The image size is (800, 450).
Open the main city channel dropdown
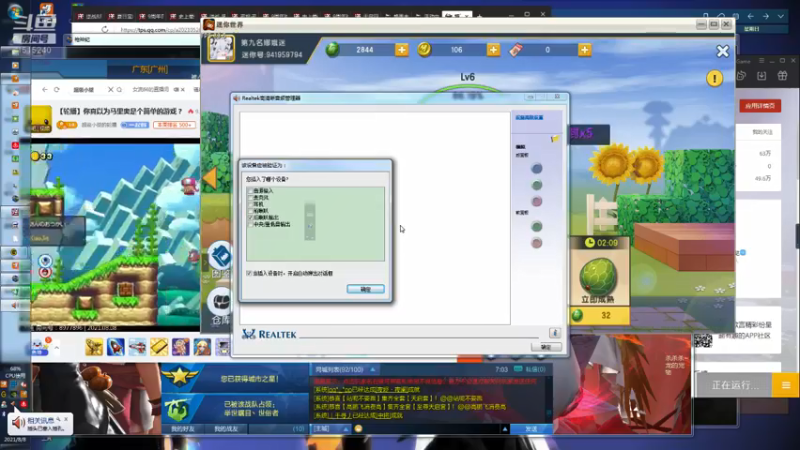330,429
